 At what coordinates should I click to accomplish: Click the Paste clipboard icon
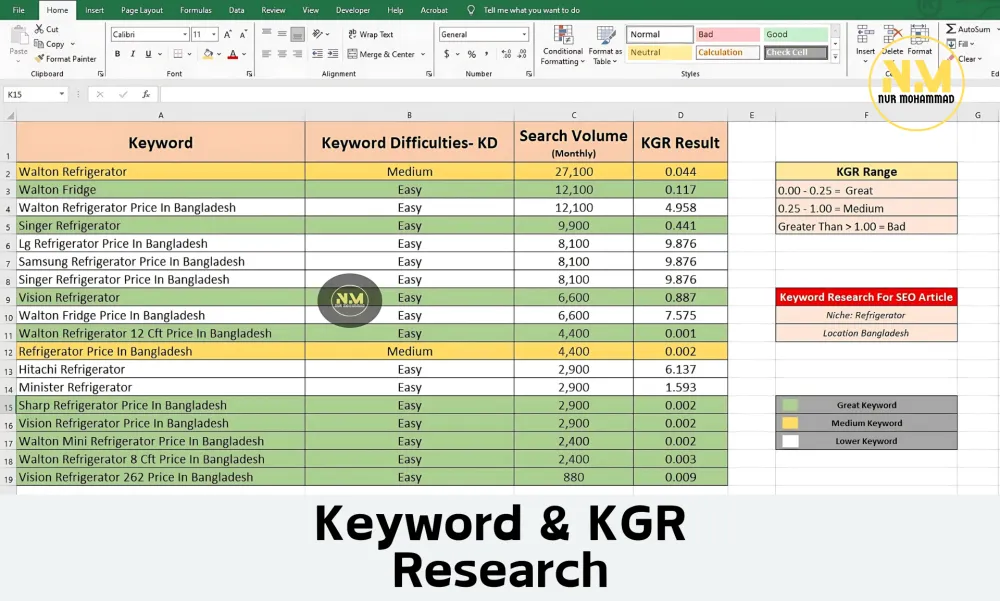tap(18, 37)
